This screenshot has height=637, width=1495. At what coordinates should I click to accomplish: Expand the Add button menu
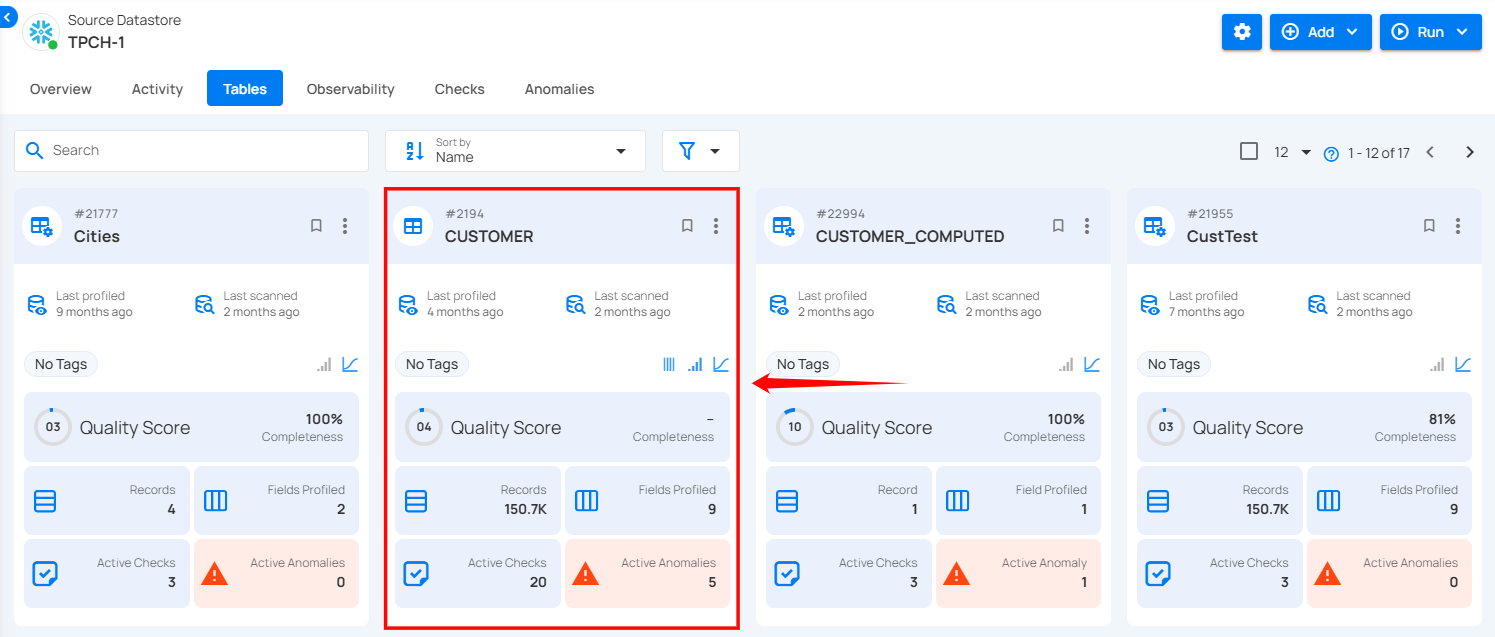[1320, 32]
